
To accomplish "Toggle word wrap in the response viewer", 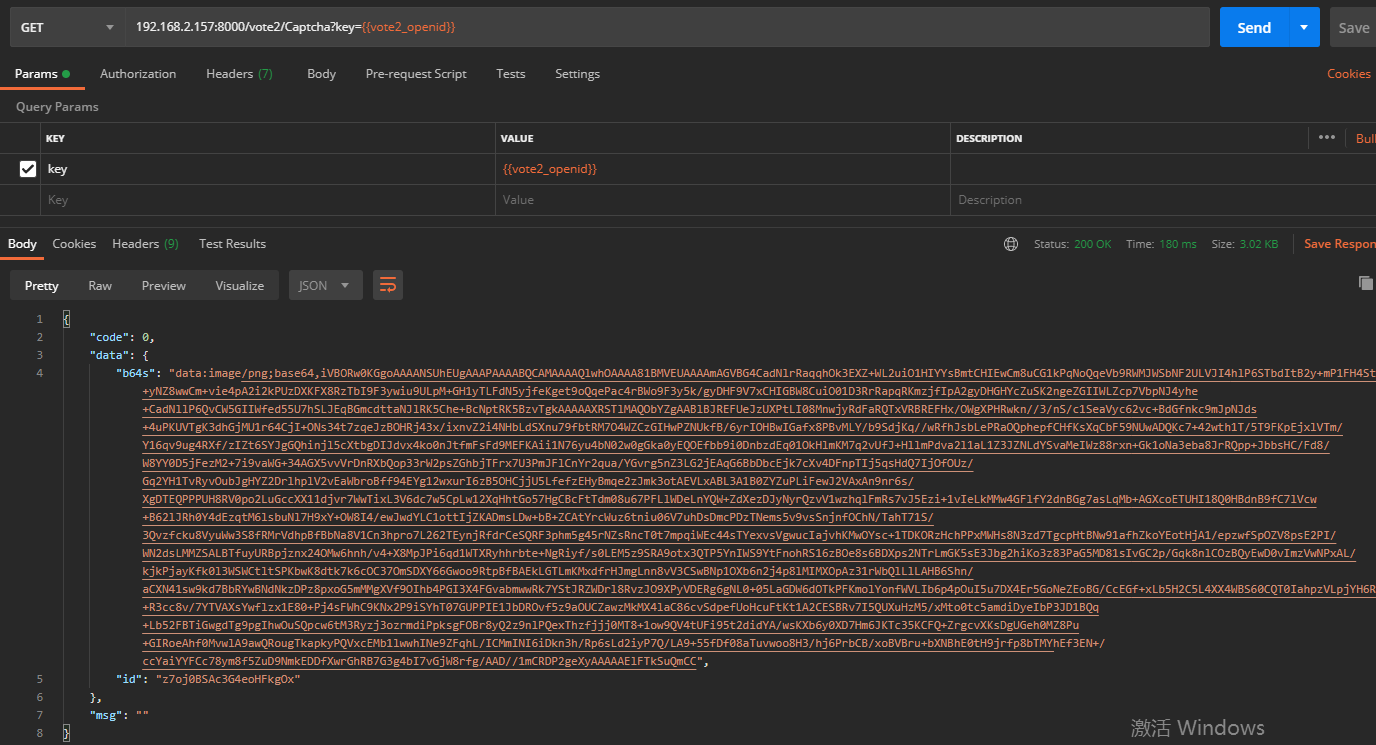I will [387, 285].
